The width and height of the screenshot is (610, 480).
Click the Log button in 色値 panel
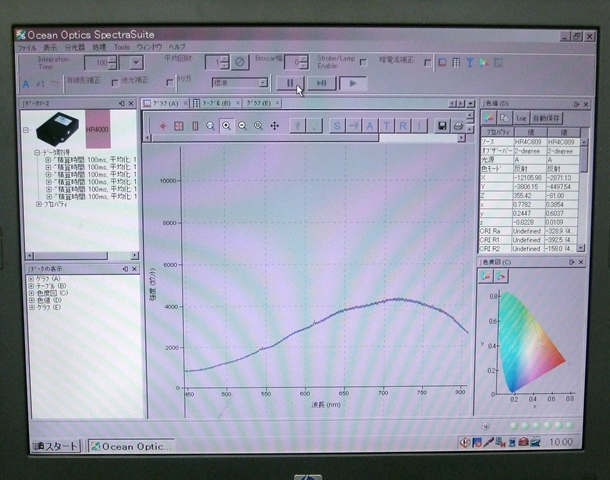(521, 118)
